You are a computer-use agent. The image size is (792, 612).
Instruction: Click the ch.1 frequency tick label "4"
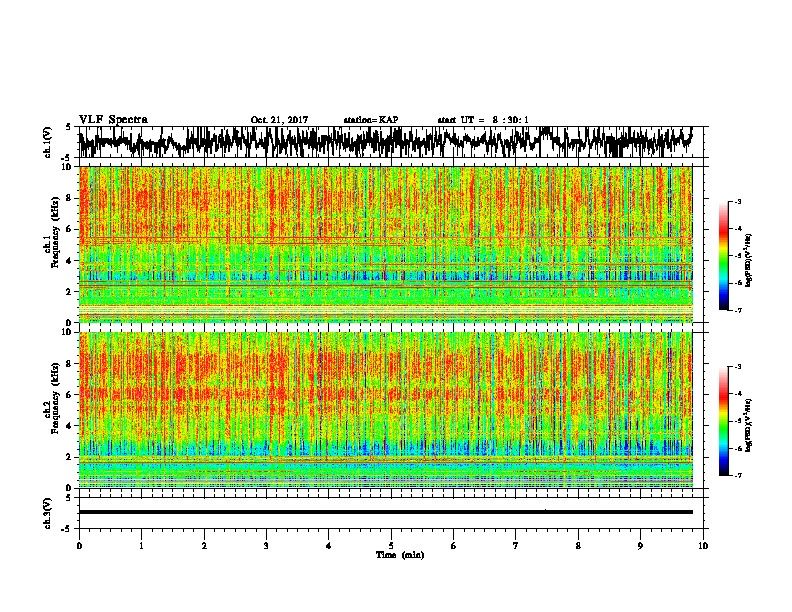click(70, 261)
